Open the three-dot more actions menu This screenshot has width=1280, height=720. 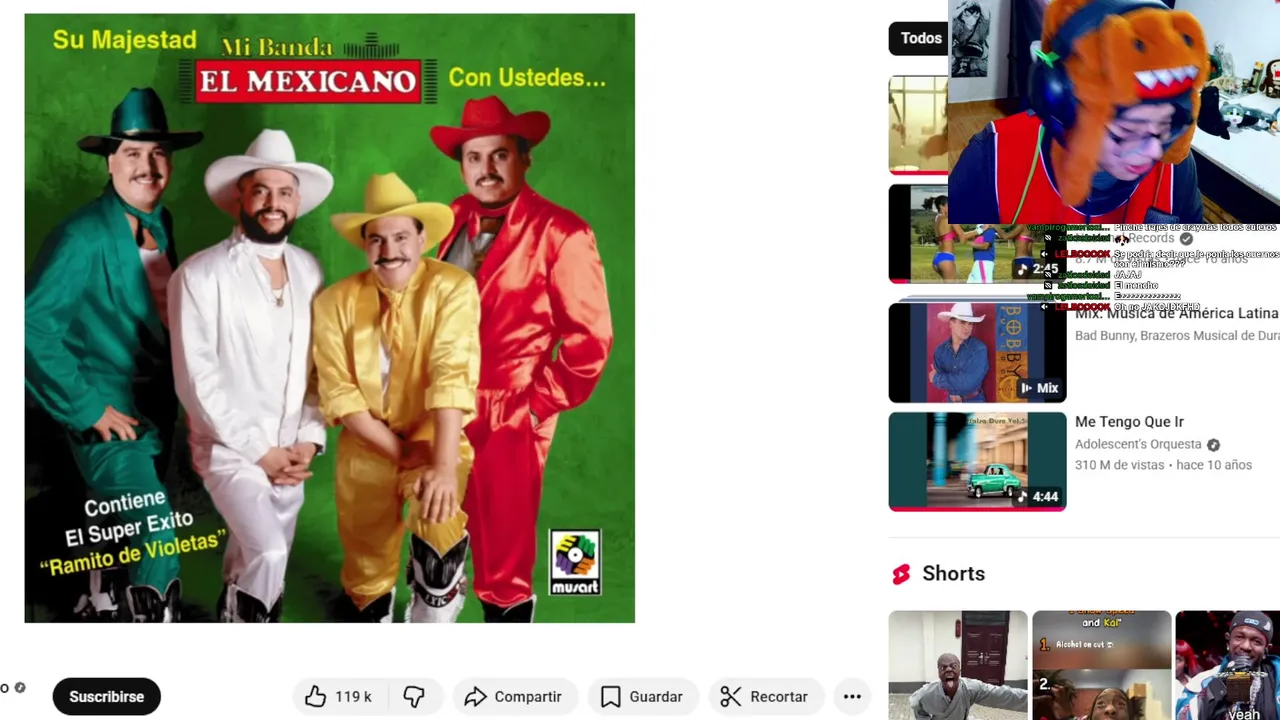pos(852,697)
